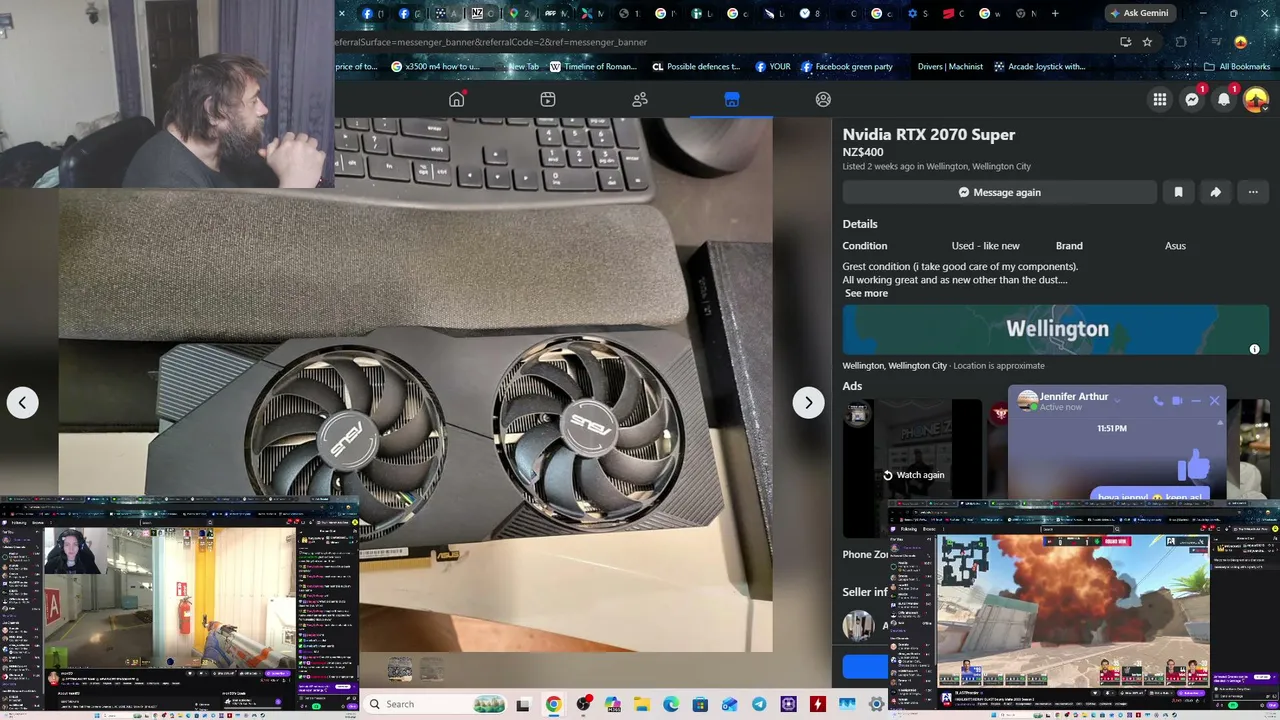Open the account profile picture menu

pyautogui.click(x=1256, y=99)
